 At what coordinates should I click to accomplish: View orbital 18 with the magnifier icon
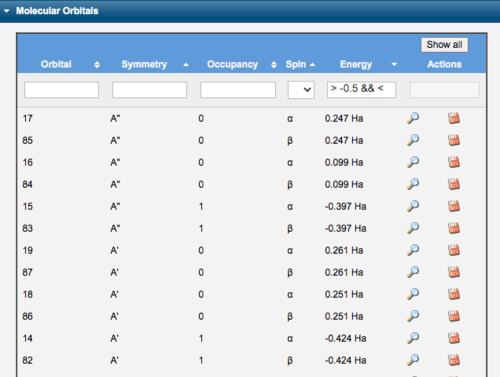413,294
